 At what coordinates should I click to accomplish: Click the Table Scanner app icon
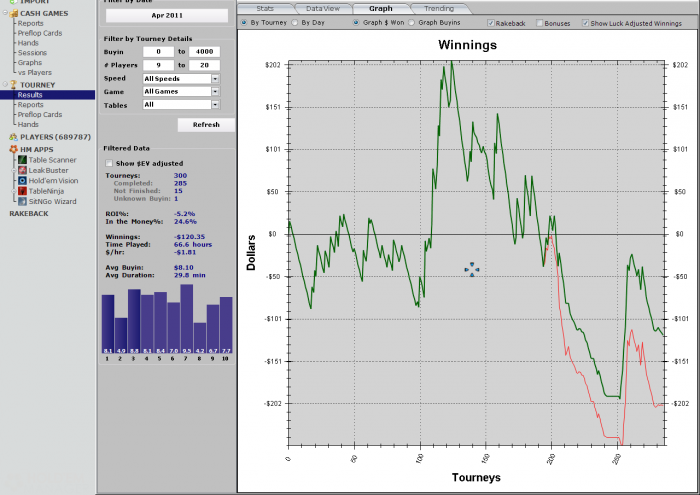coord(22,160)
